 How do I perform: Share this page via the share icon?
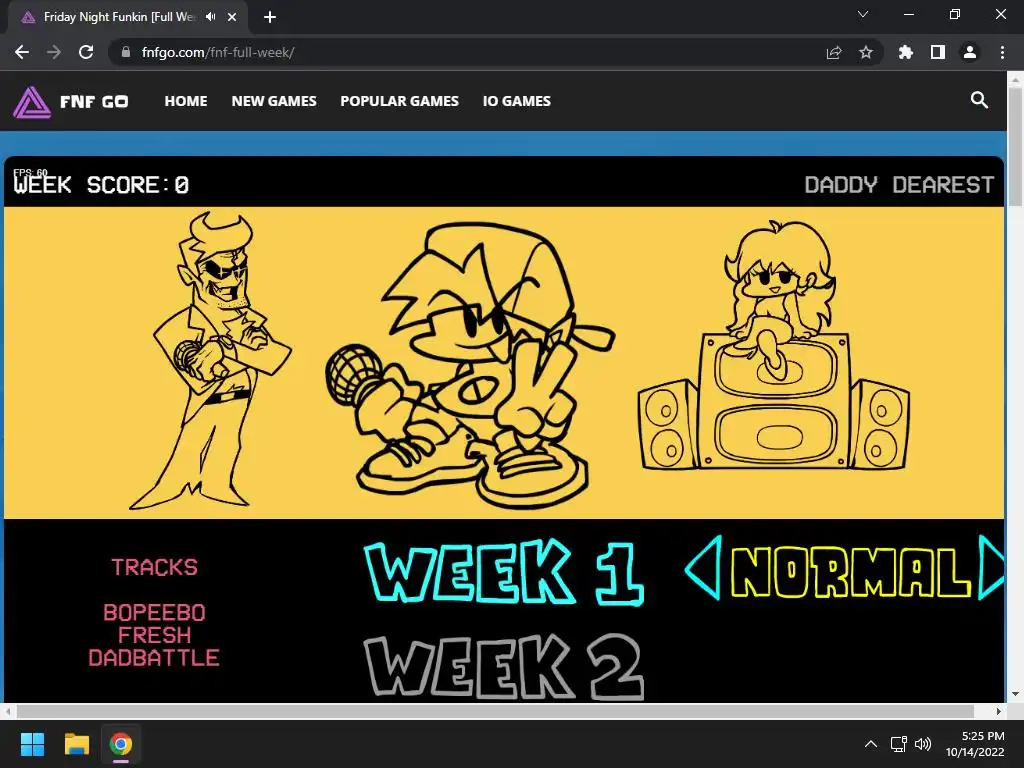click(x=833, y=52)
